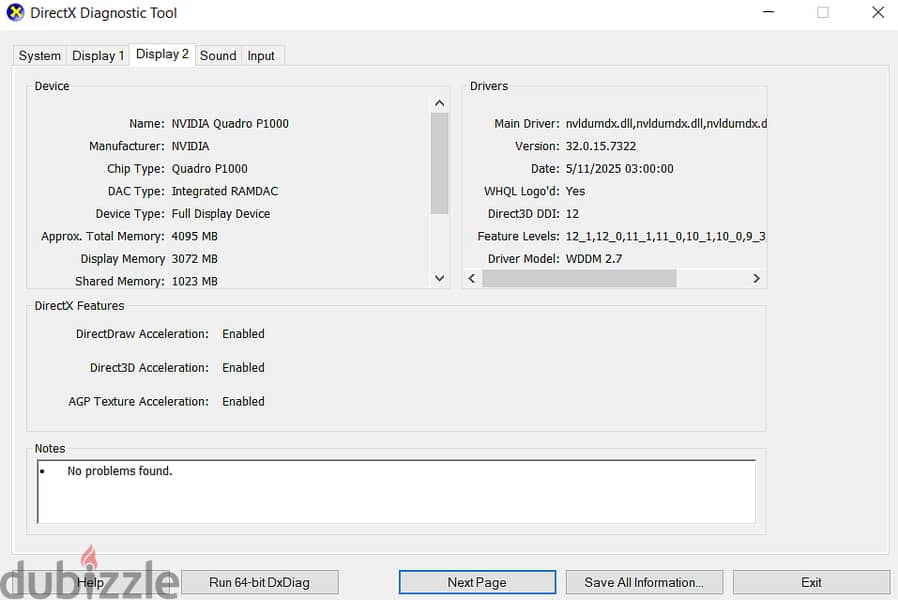Click Drivers panel scroll right arrow
The image size is (898, 600).
pyautogui.click(x=757, y=278)
